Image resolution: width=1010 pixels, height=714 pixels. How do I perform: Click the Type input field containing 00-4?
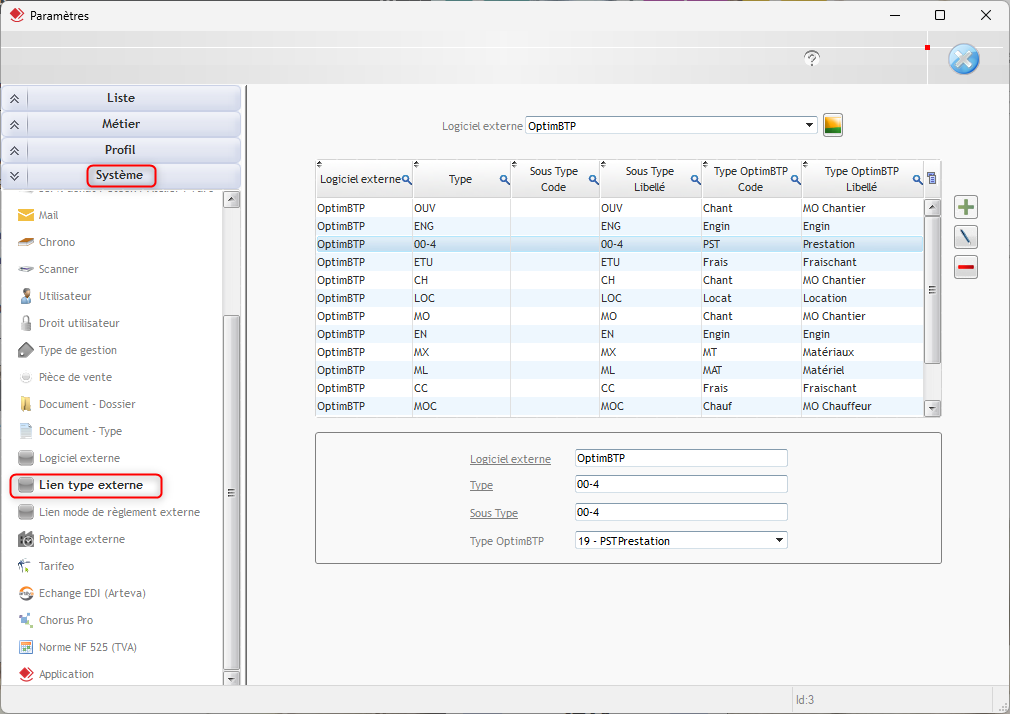click(681, 485)
